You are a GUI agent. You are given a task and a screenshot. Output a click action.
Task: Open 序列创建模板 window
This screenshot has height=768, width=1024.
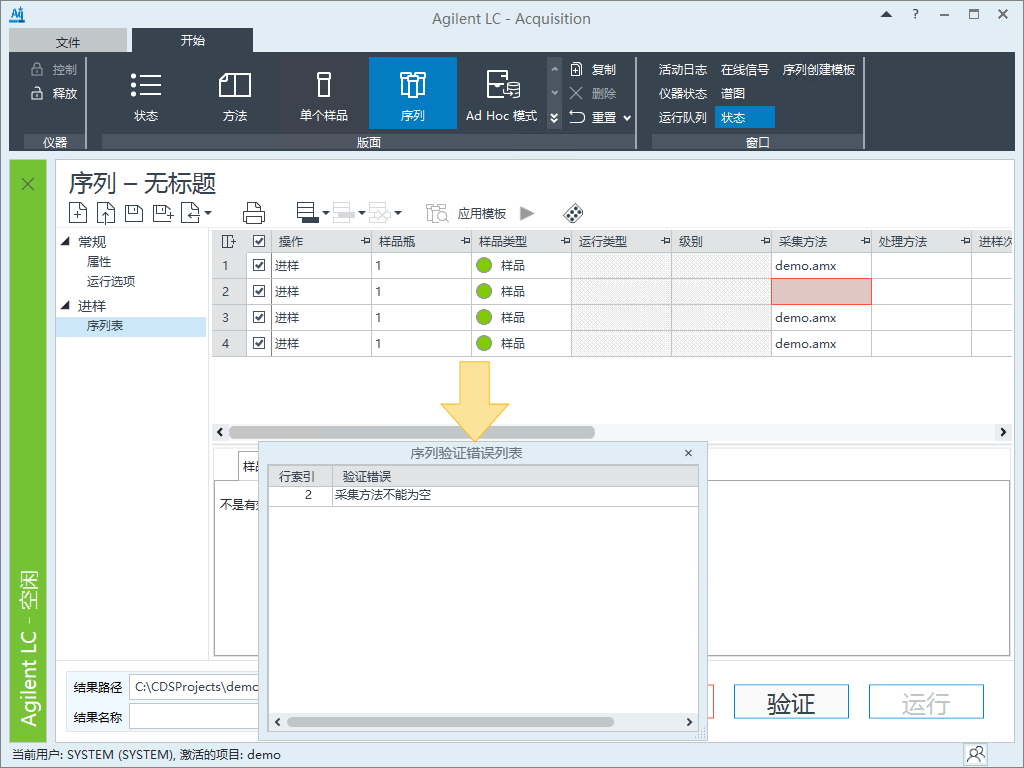pyautogui.click(x=818, y=69)
